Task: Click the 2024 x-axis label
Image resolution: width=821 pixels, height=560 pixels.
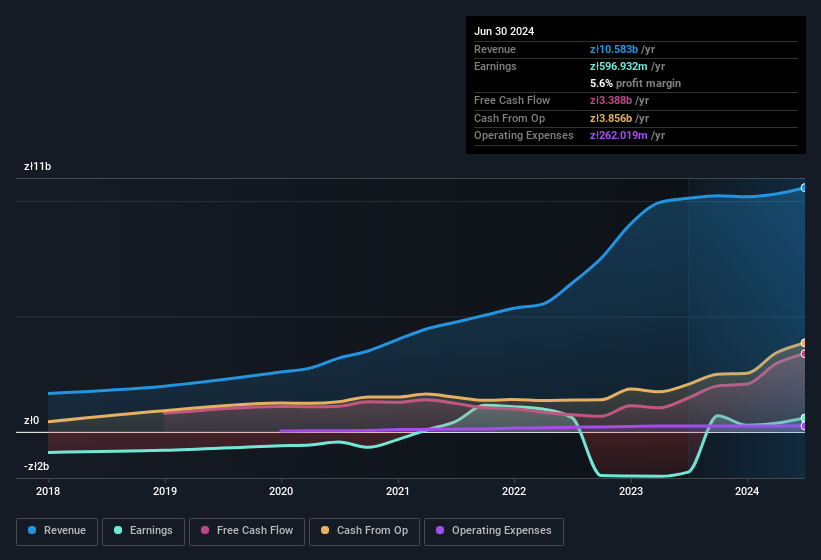Action: [747, 491]
